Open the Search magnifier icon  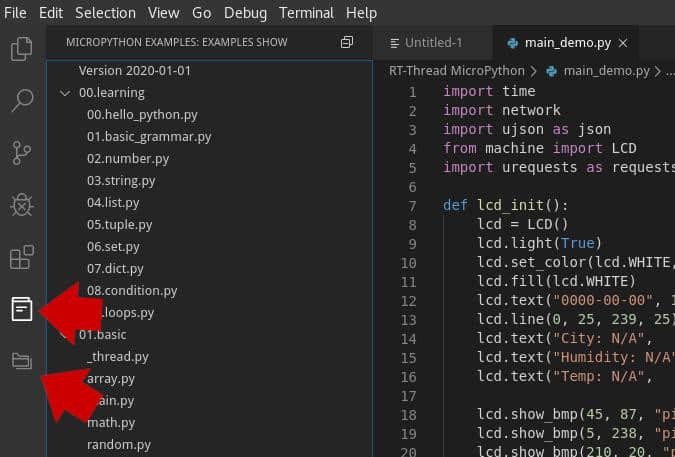(x=21, y=101)
